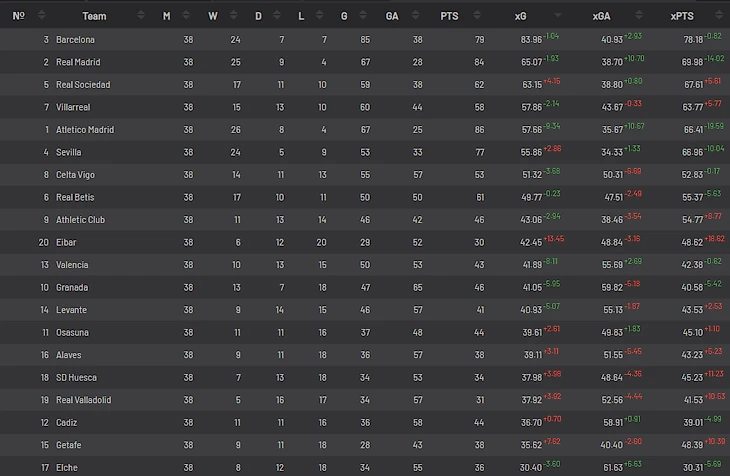Sort table by xPTS column header
730x476 pixels.
point(681,15)
